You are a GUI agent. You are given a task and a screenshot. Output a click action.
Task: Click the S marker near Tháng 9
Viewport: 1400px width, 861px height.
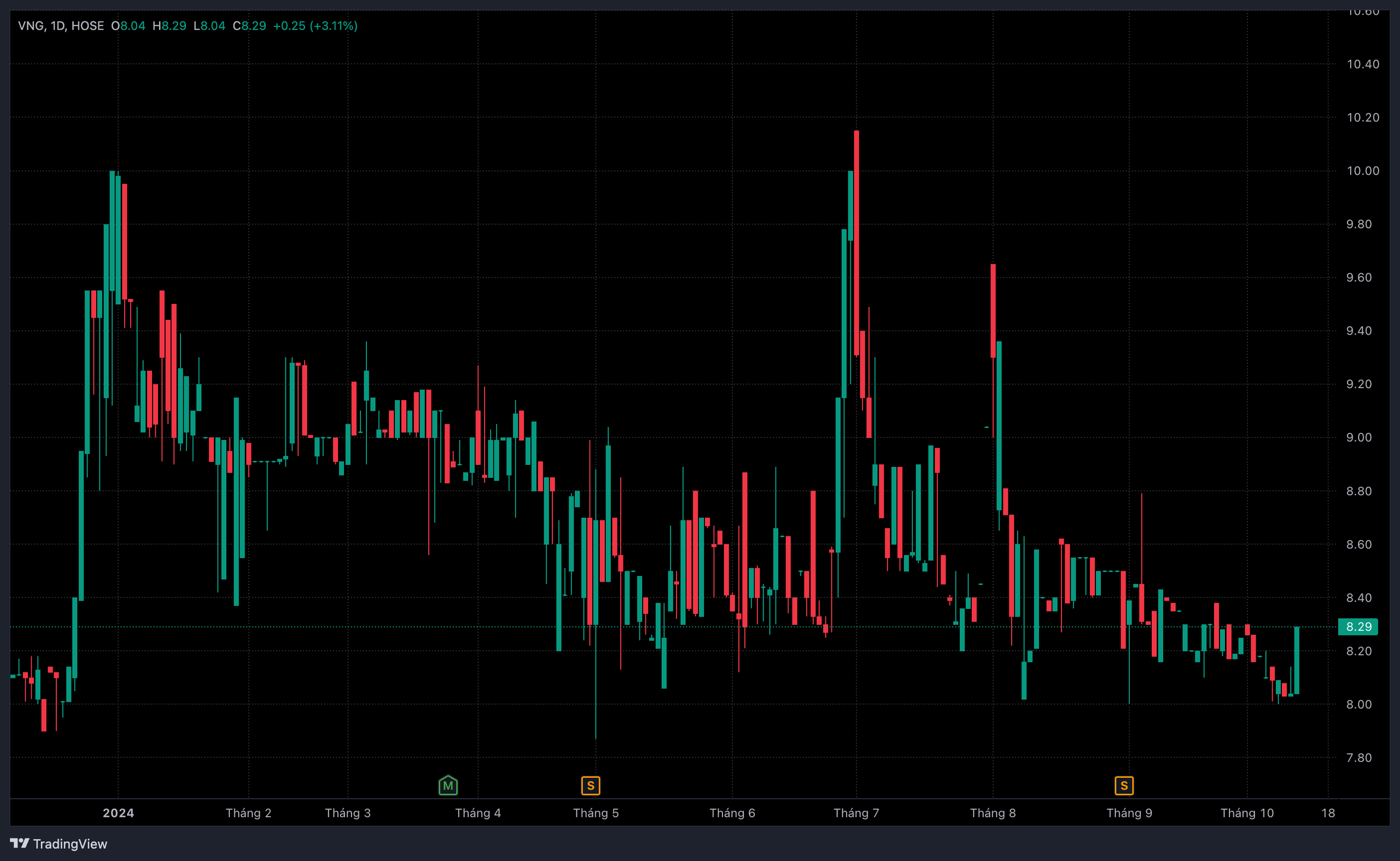pyautogui.click(x=1124, y=786)
